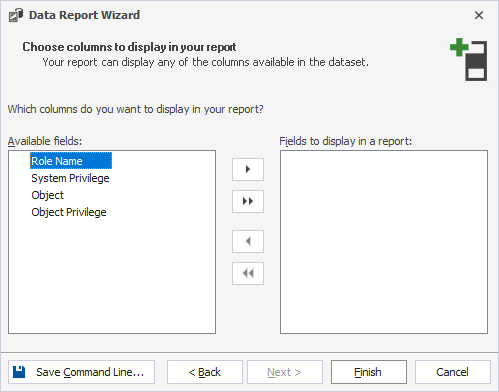Go back to previous wizard step
499x392 pixels.
point(205,372)
